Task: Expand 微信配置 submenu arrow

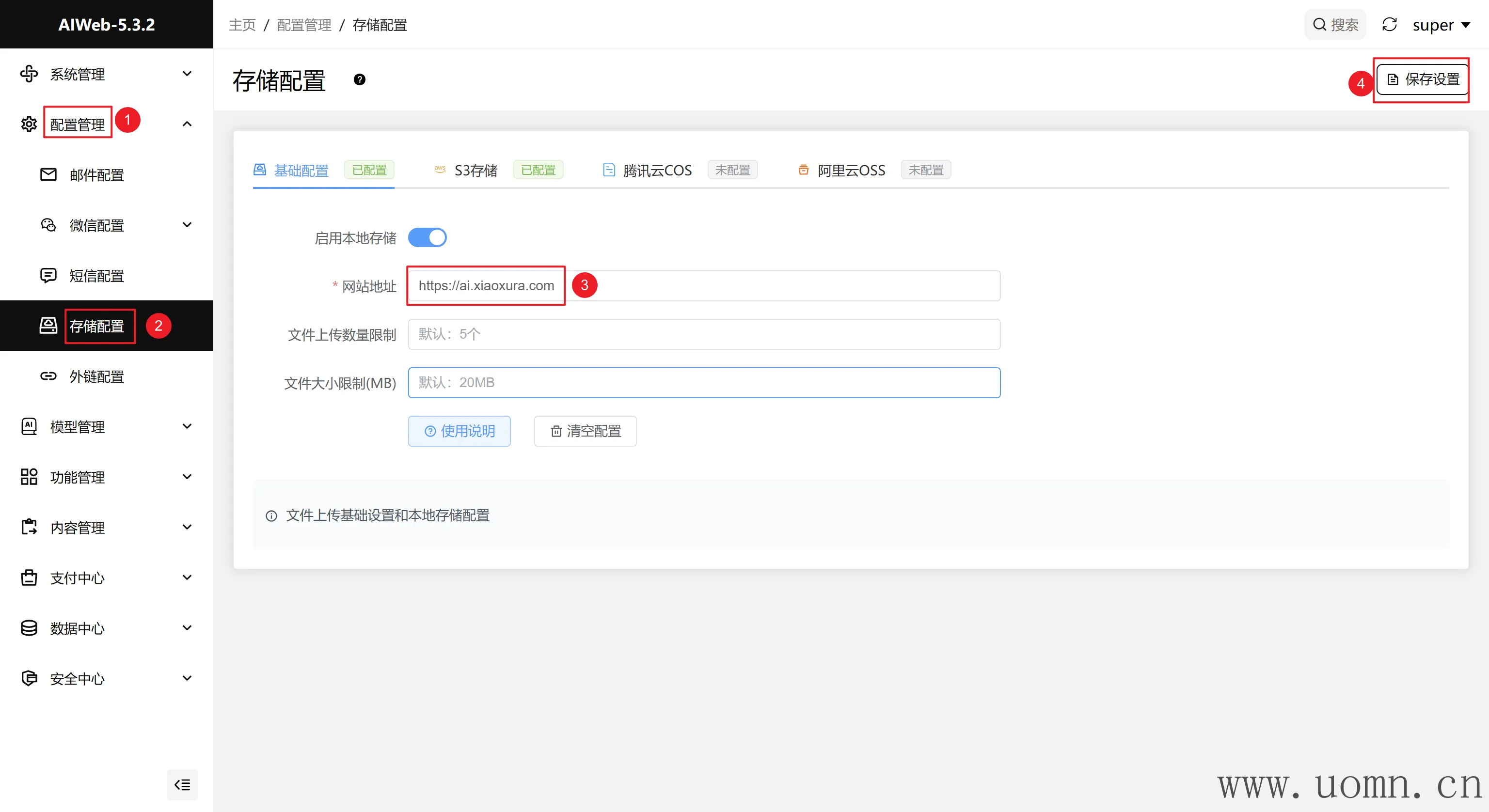Action: [187, 225]
